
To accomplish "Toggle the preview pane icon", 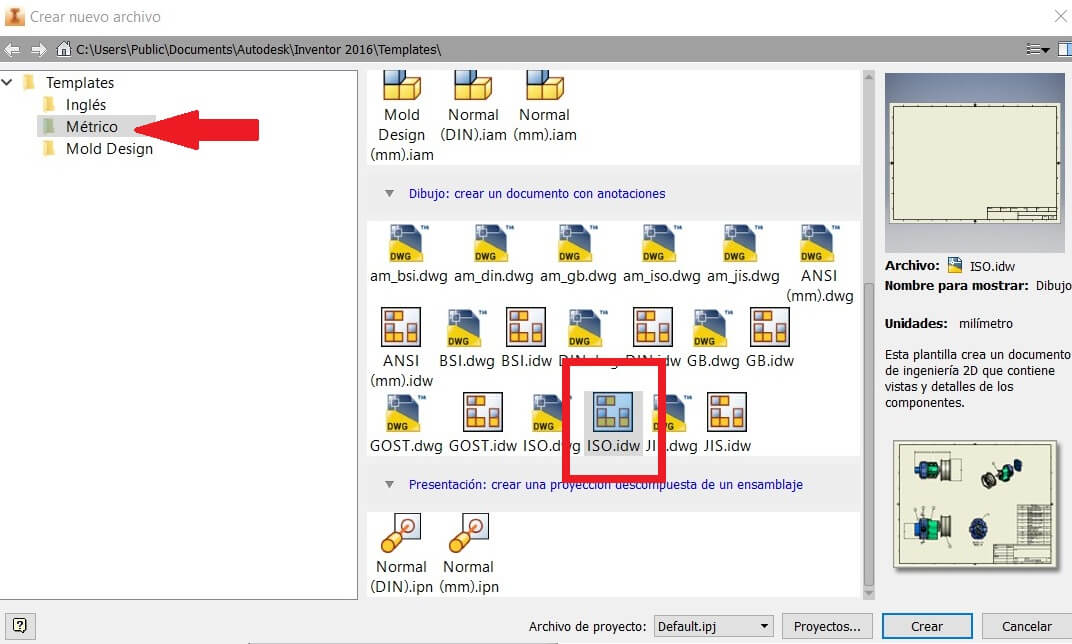I will [1064, 49].
